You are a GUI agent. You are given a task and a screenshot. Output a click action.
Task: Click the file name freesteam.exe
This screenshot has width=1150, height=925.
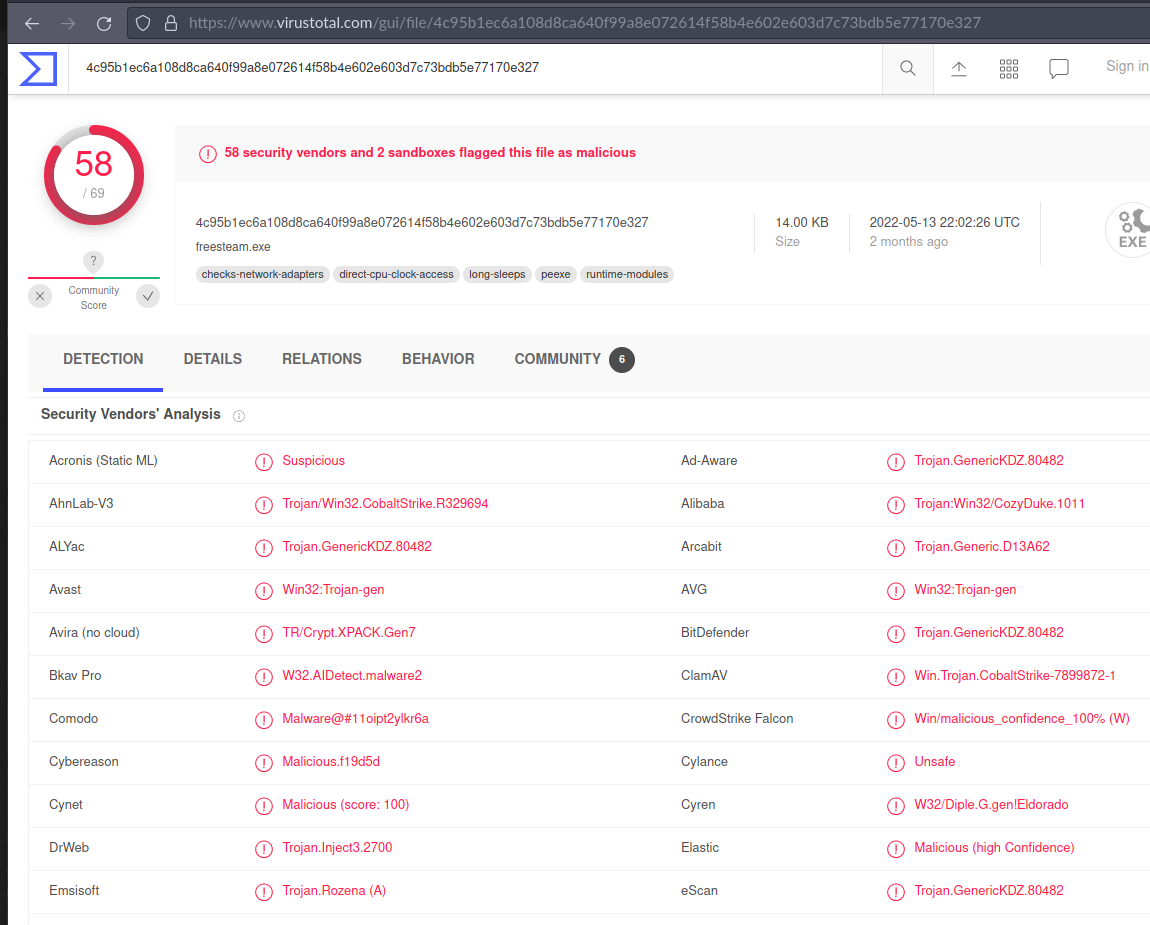[232, 247]
